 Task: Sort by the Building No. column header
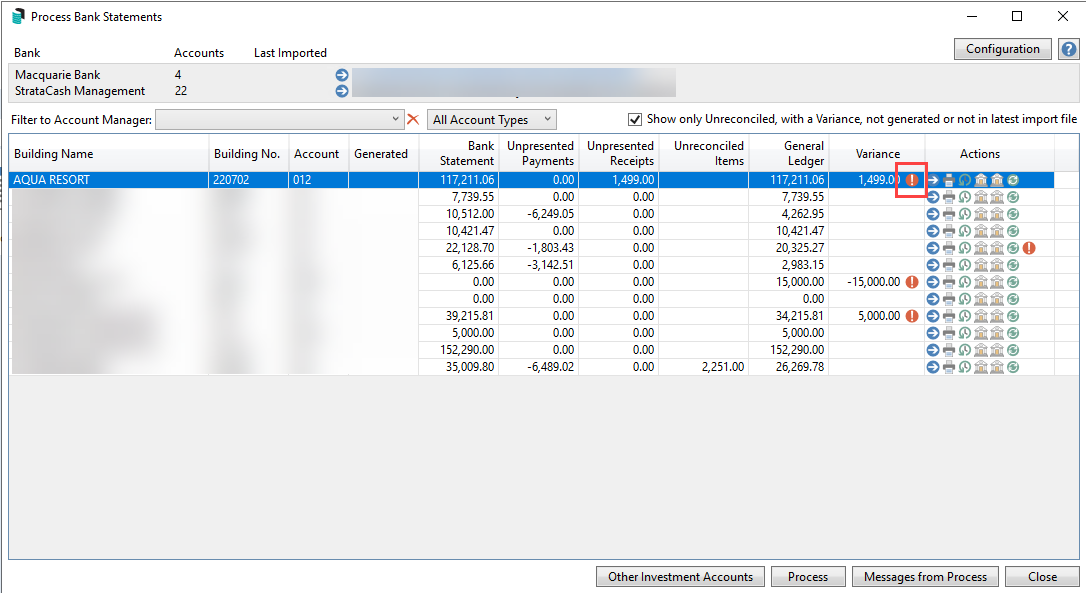[249, 154]
